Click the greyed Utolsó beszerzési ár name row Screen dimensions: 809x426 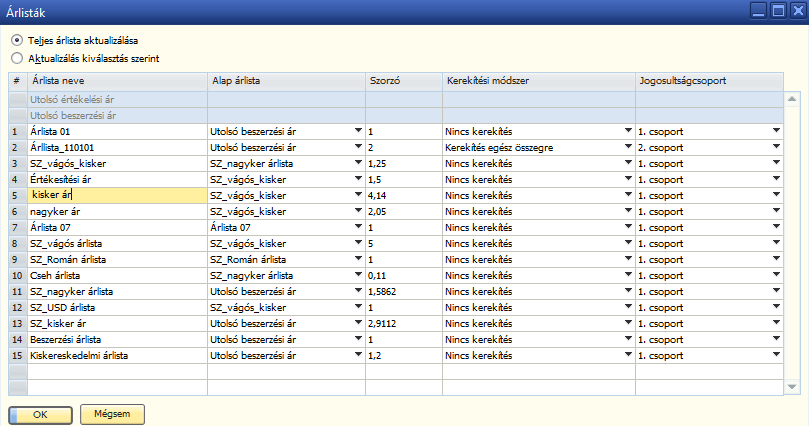click(x=118, y=116)
